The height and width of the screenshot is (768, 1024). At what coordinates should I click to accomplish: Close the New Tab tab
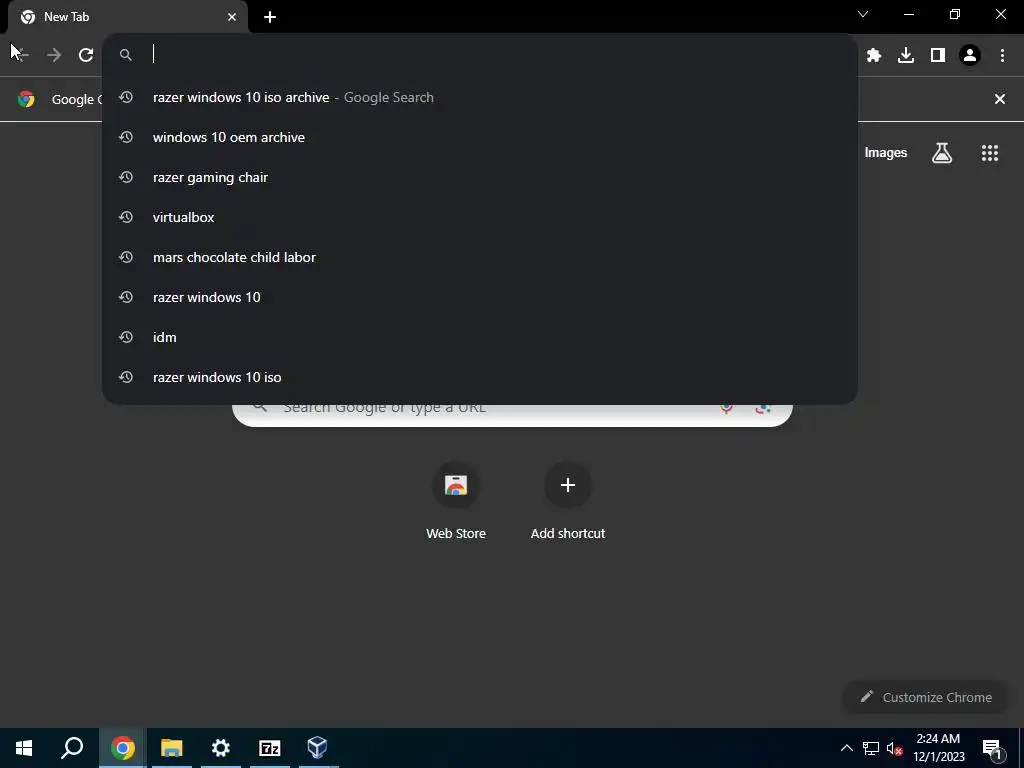click(232, 17)
